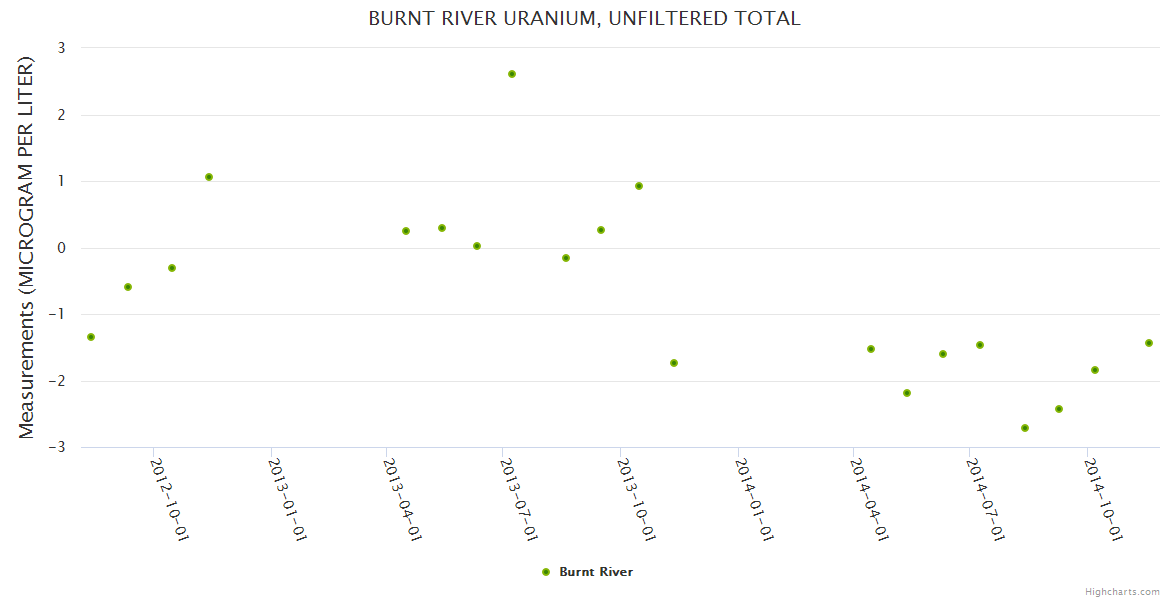Click the 2013-07-01 x-axis label

pos(519,499)
